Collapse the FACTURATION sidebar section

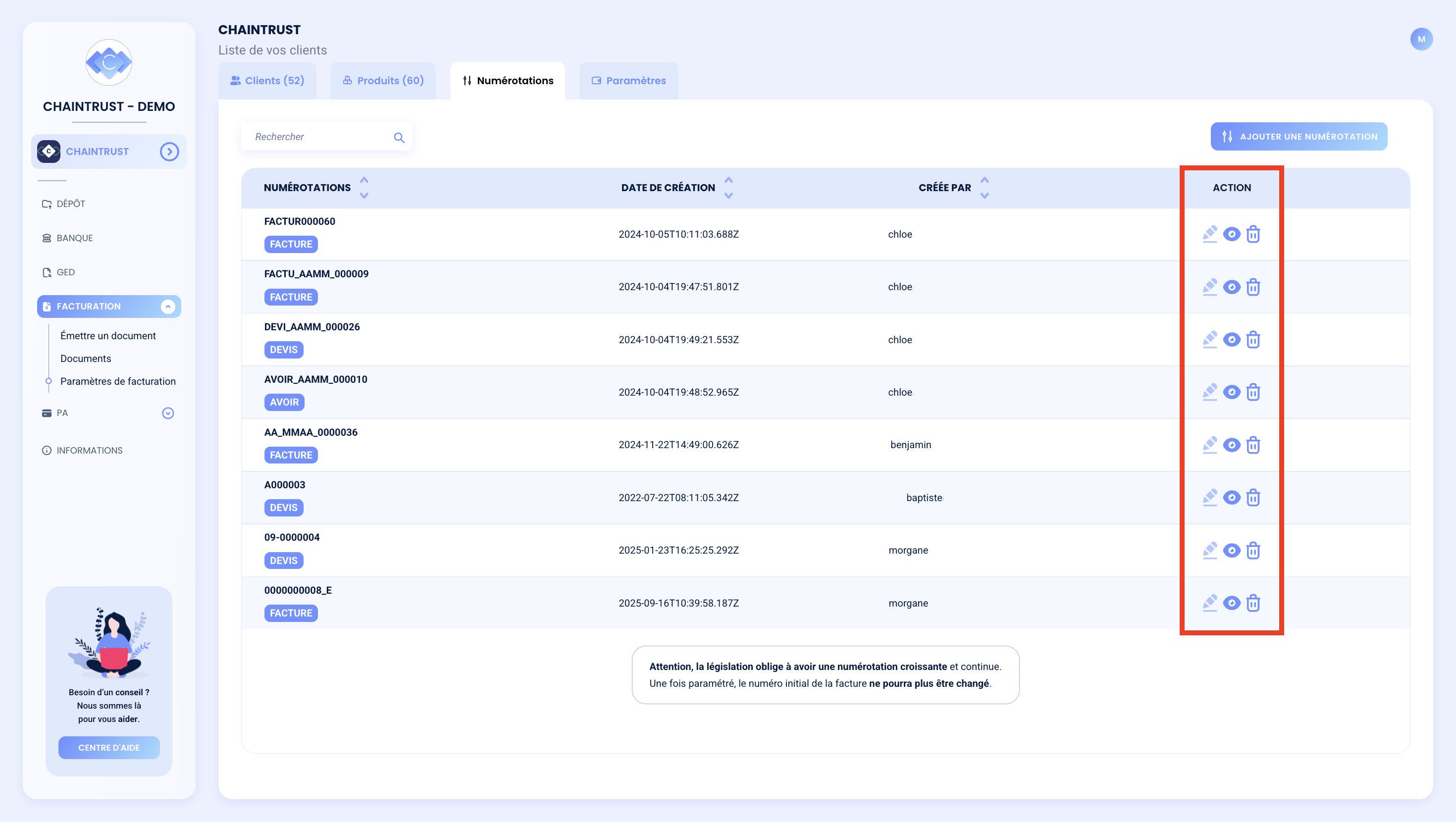(168, 307)
